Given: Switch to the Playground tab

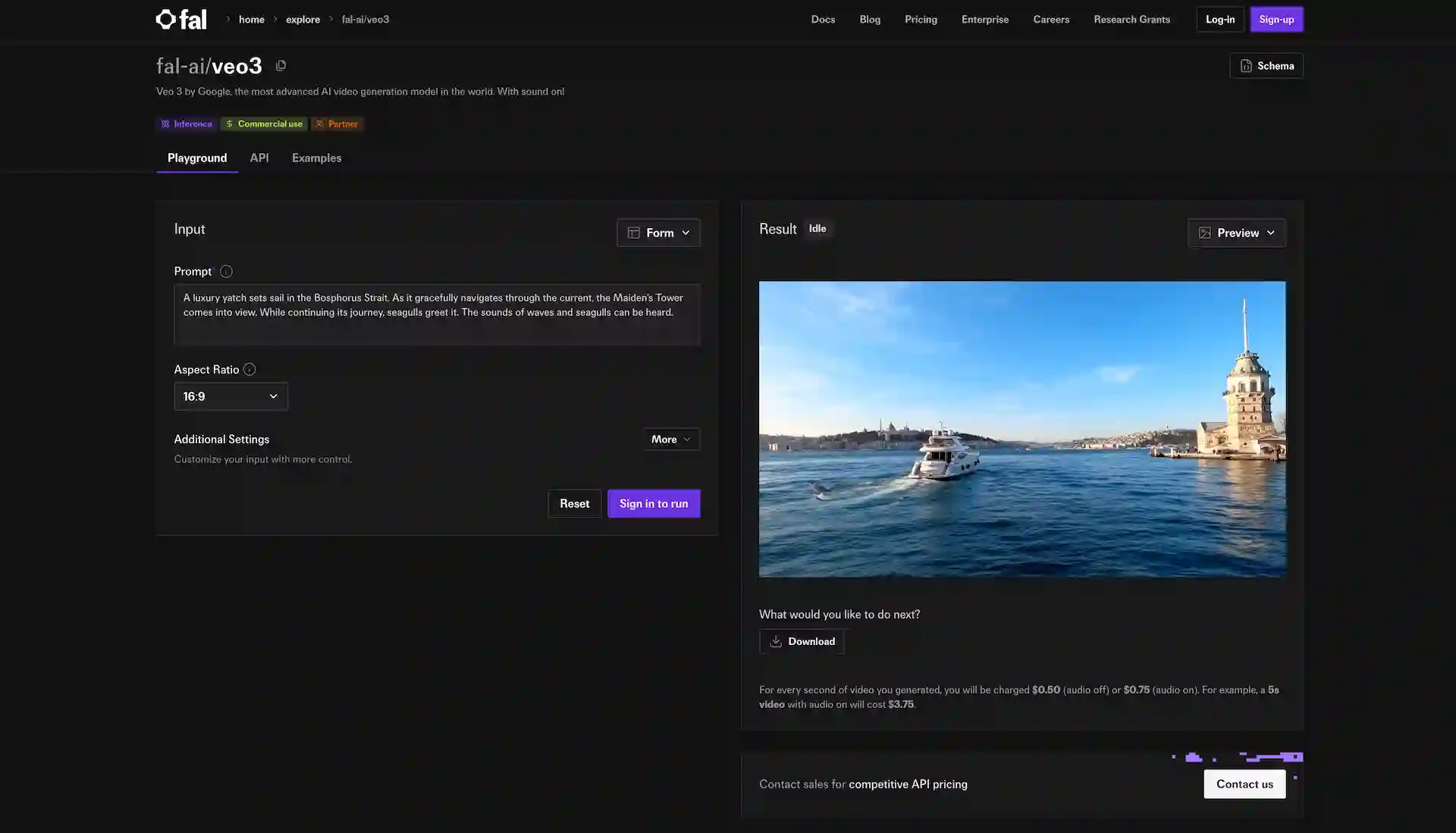Looking at the screenshot, I should (197, 158).
